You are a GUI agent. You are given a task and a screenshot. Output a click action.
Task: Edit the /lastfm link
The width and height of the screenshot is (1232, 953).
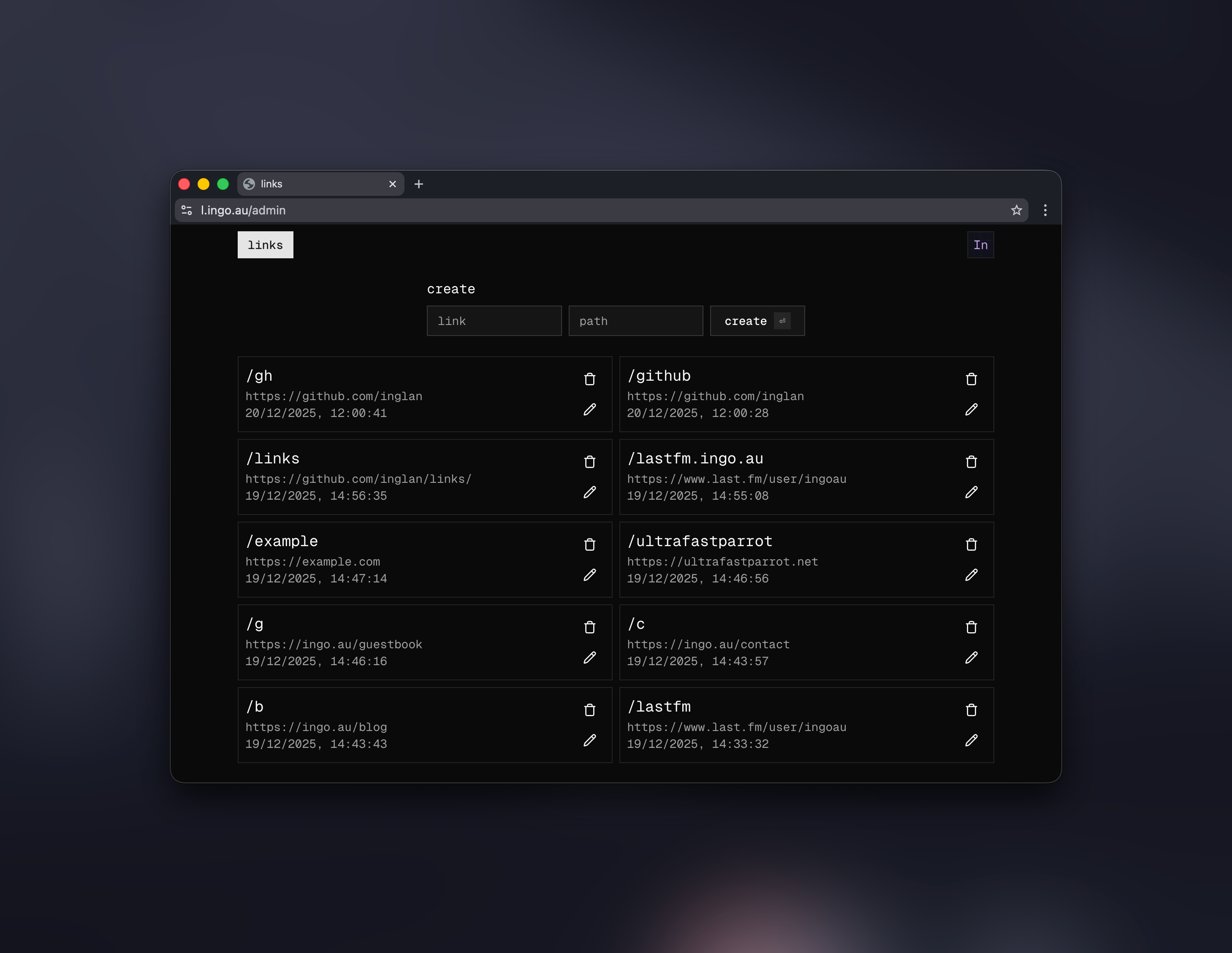point(971,740)
